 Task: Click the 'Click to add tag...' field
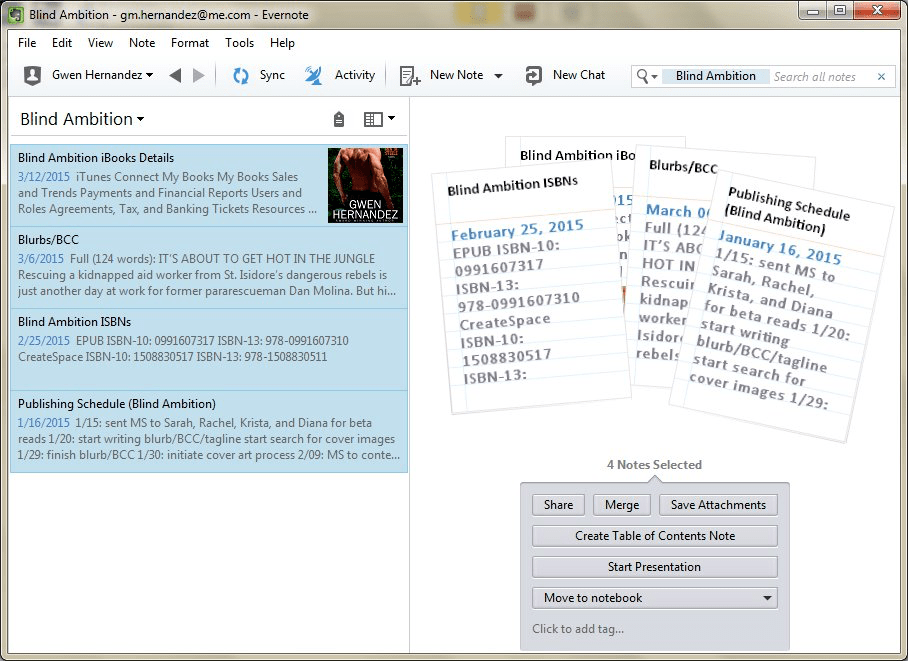click(578, 629)
